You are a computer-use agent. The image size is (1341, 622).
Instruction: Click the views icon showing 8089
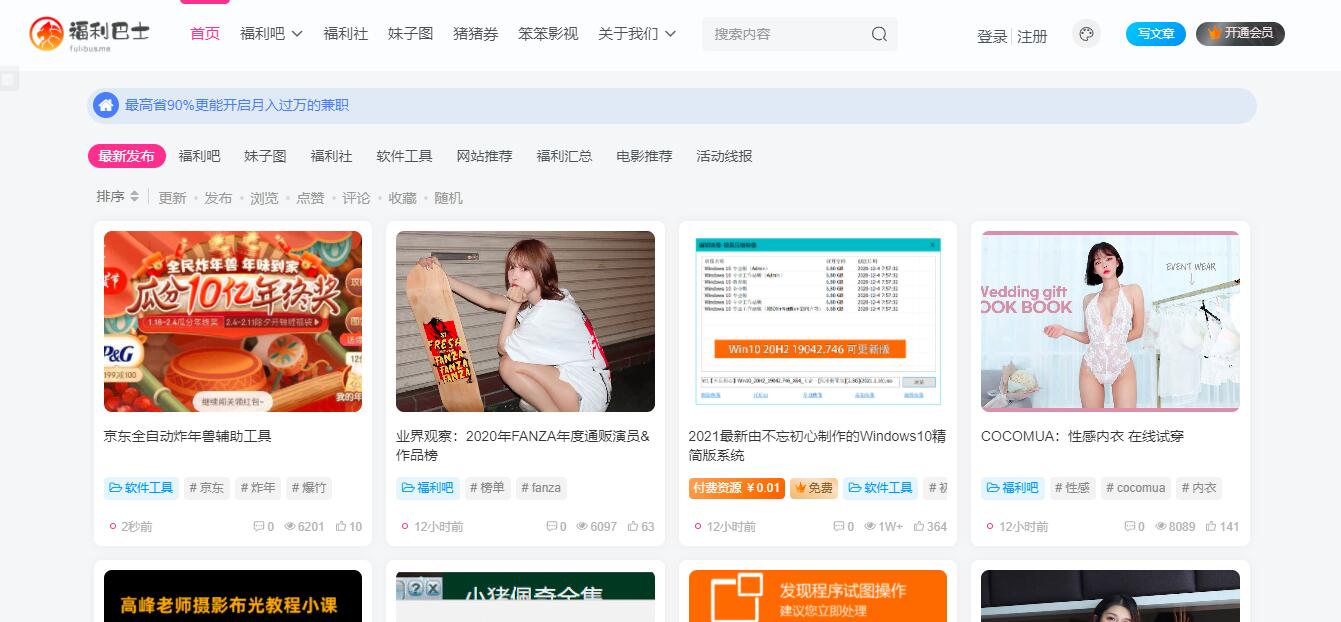click(1161, 526)
